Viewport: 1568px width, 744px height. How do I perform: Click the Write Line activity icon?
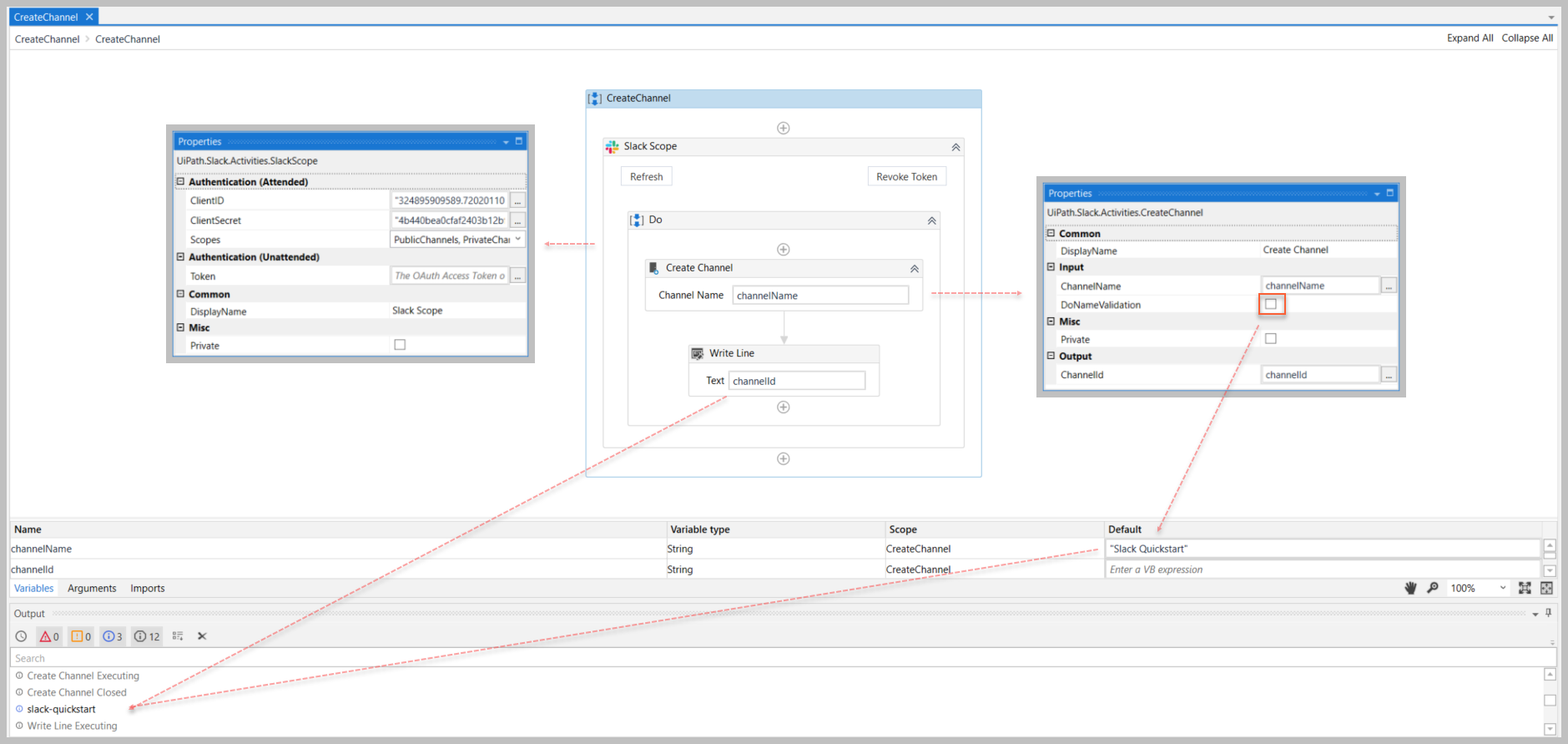(x=698, y=353)
